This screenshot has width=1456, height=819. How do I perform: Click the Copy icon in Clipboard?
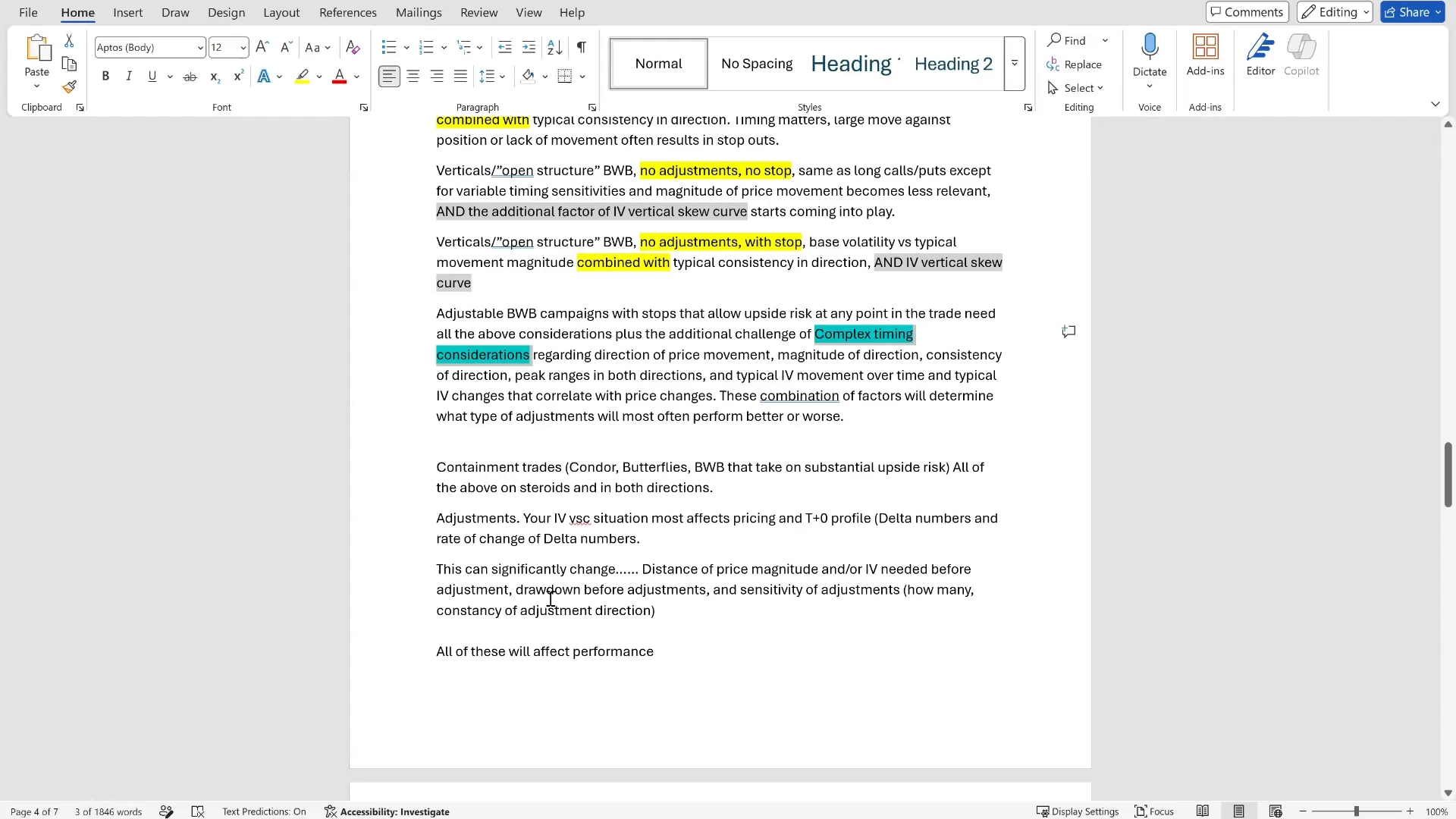pyautogui.click(x=69, y=64)
